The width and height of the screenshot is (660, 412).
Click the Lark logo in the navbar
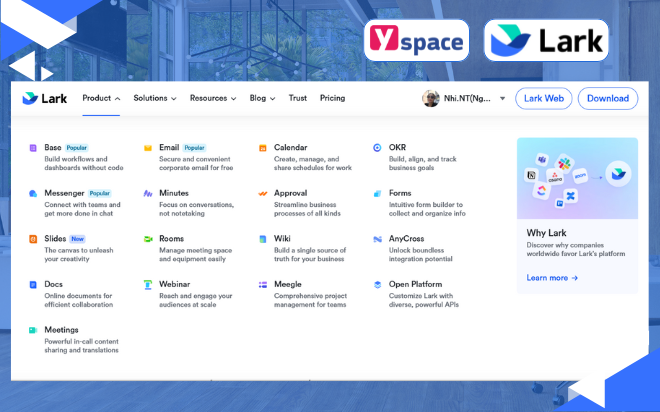[x=45, y=98]
